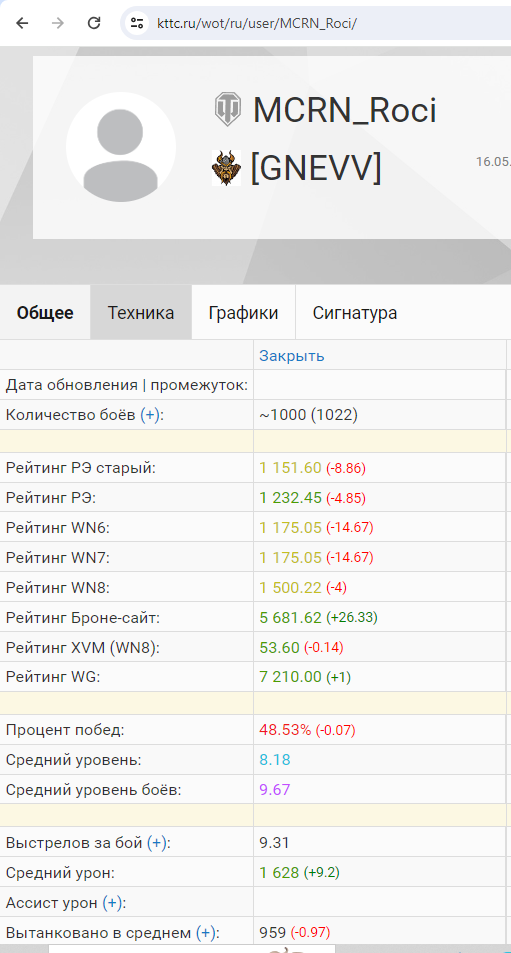This screenshot has height=953, width=511.
Task: Click the MCRN_Roci player name heading
Action: pyautogui.click(x=345, y=110)
